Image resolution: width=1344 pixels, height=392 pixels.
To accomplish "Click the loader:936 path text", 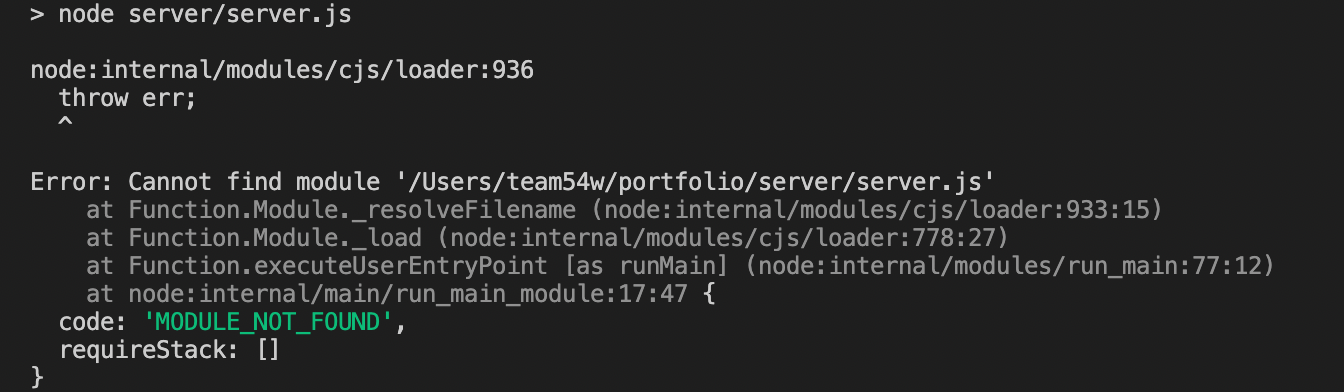I will click(x=282, y=71).
